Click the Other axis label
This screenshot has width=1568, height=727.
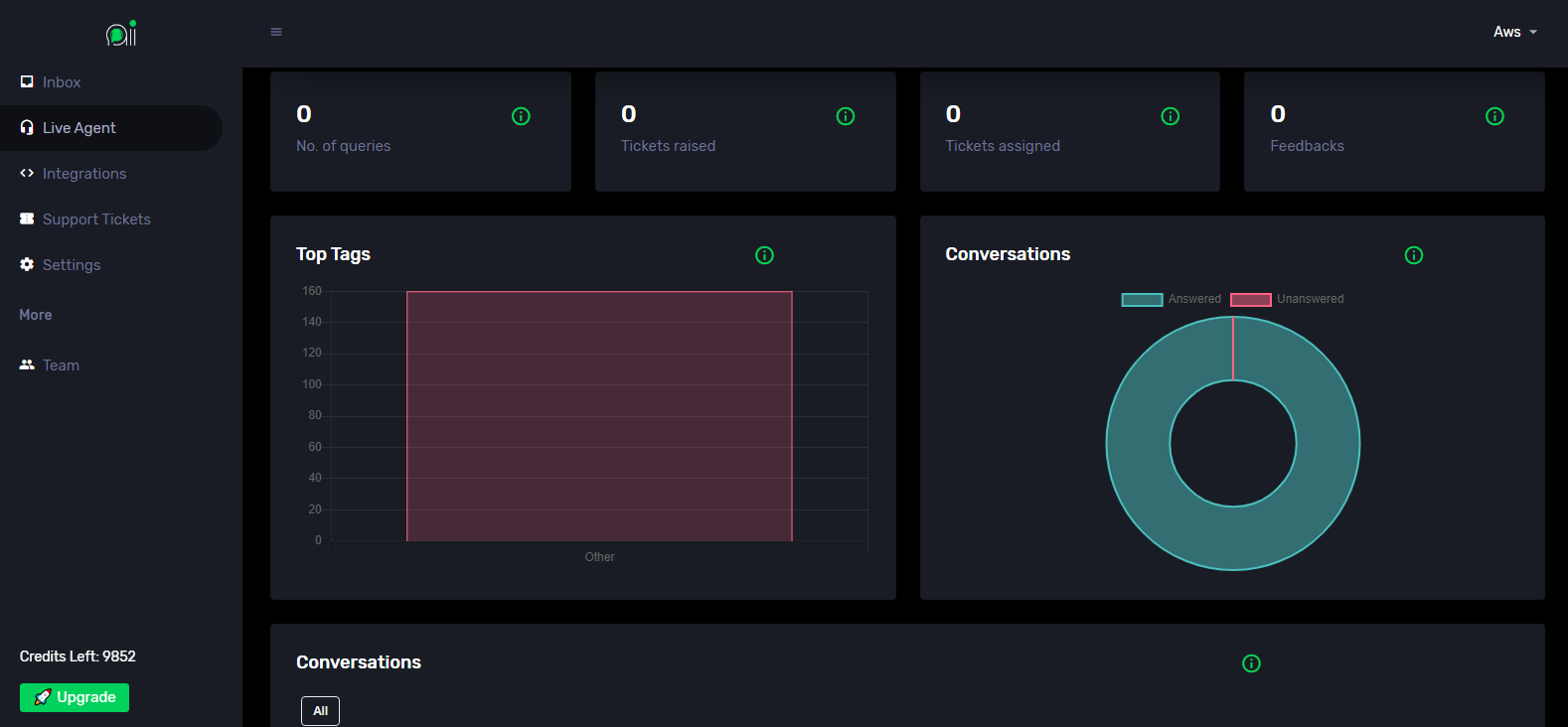coord(599,557)
